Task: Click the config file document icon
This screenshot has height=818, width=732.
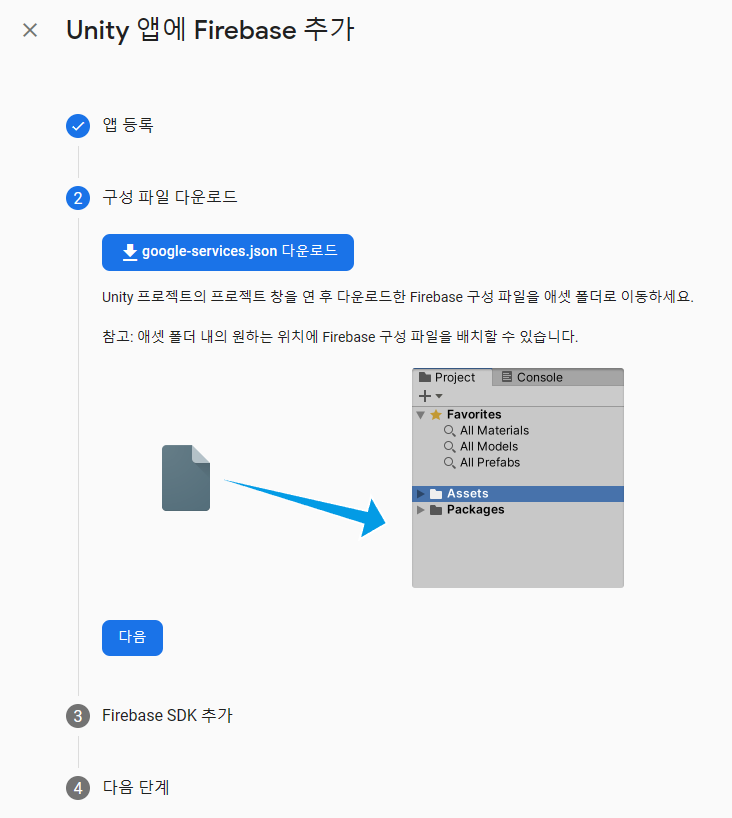Action: tap(186, 478)
